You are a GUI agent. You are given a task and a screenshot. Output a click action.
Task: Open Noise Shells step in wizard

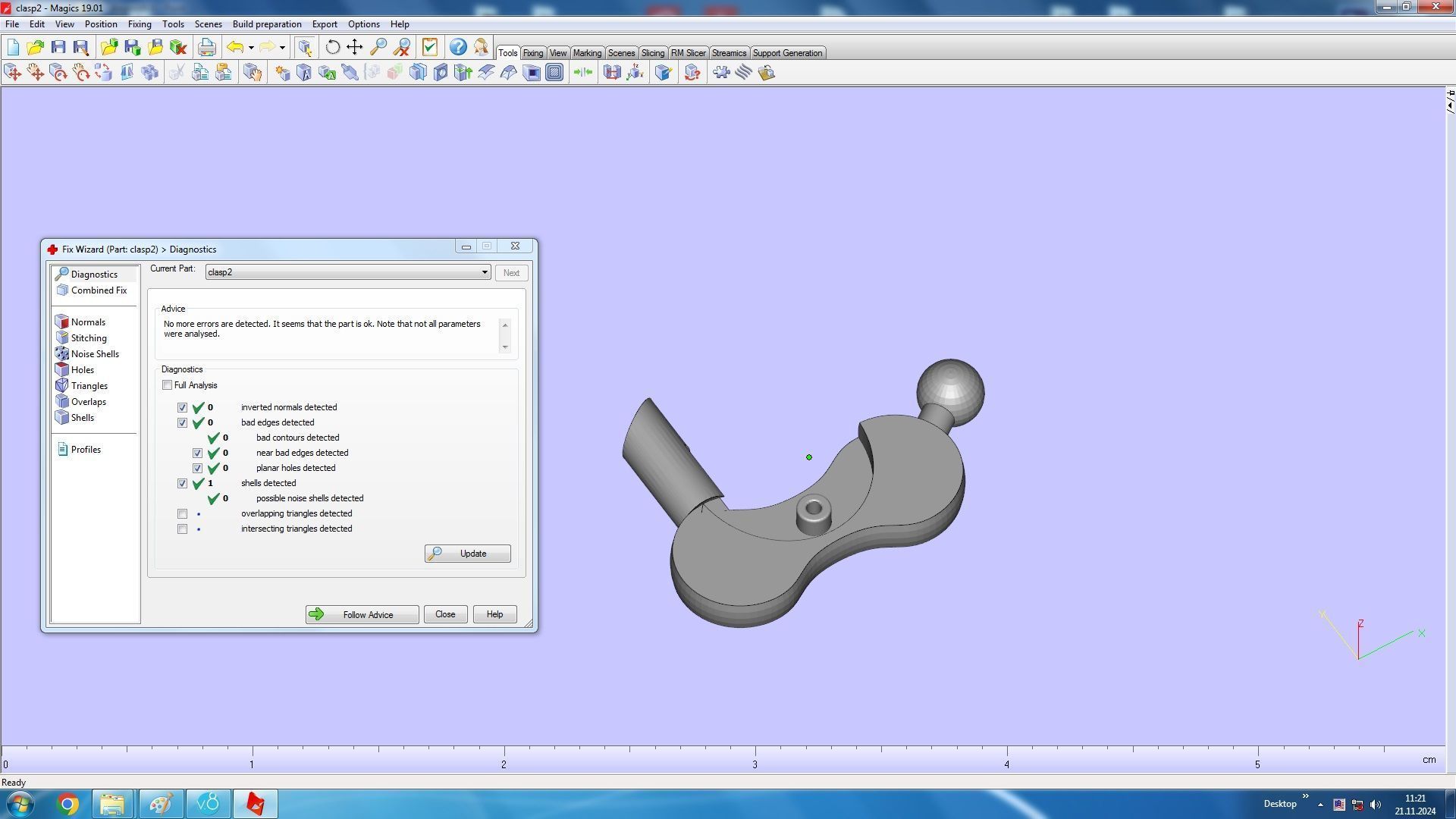94,354
